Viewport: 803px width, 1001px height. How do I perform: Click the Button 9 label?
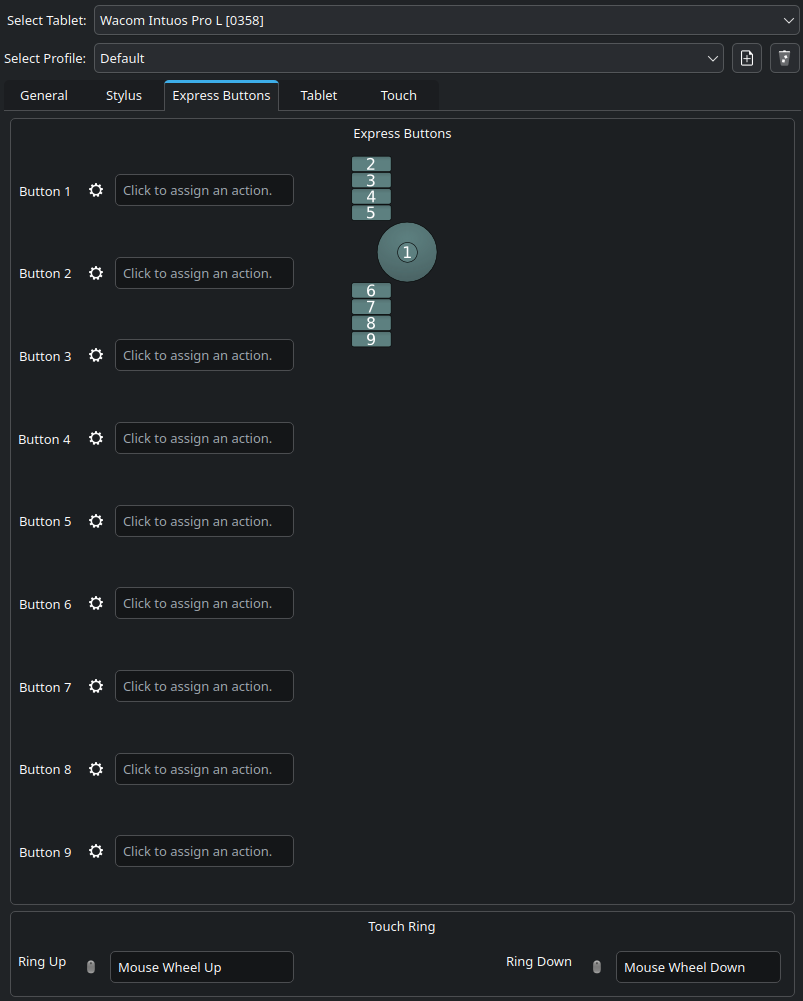[x=45, y=852]
